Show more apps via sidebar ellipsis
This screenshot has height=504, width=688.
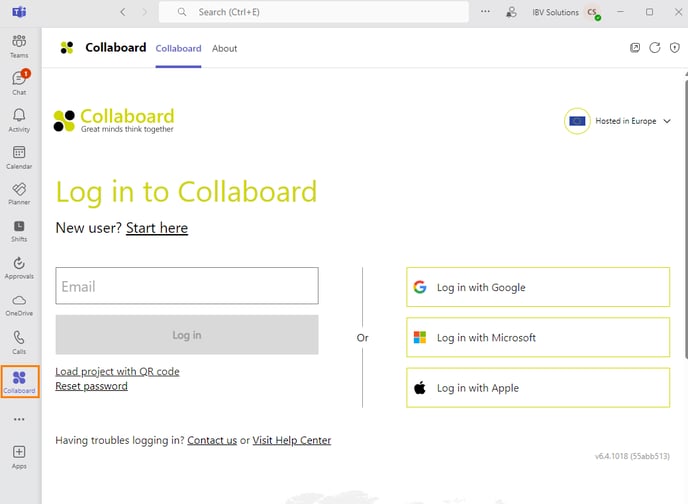(19, 419)
